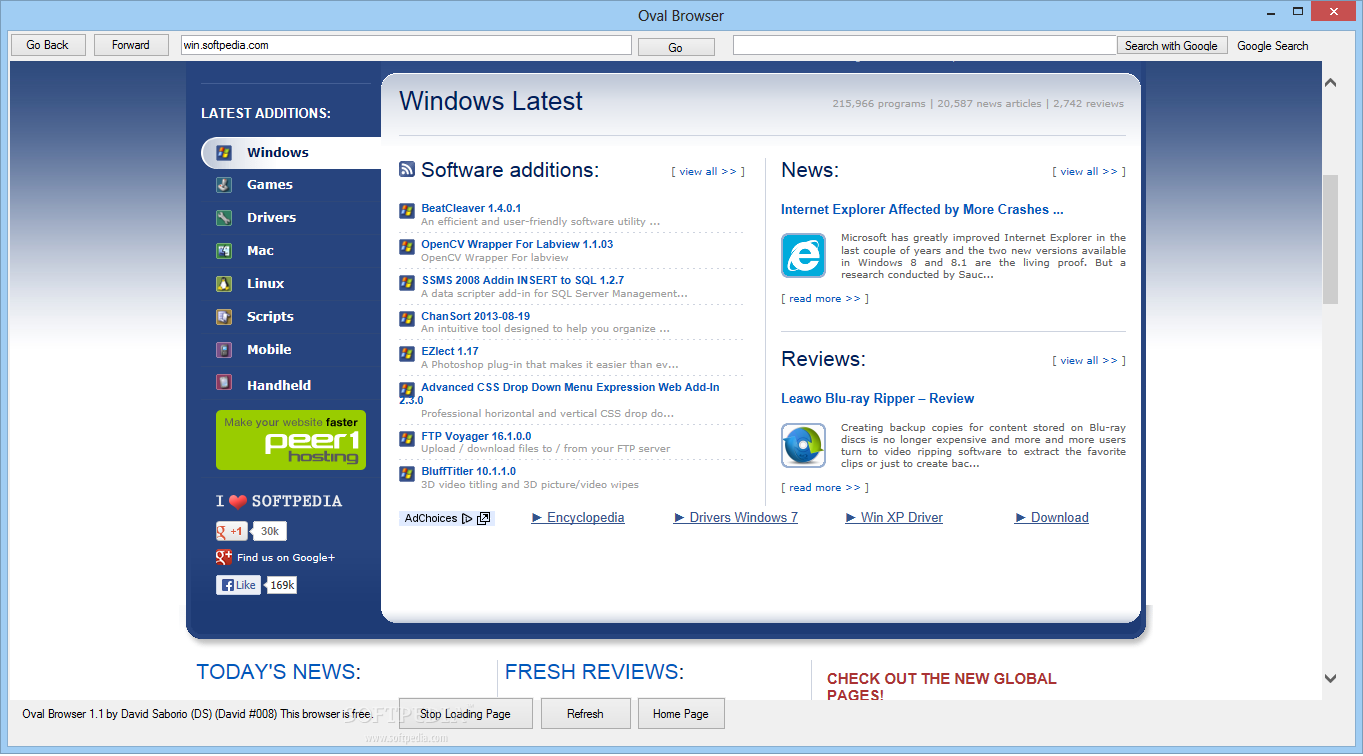Screen dimensions: 1363x756
Task: Open SSMS 2008 Addin INSERT to SQL link
Action: (x=523, y=280)
